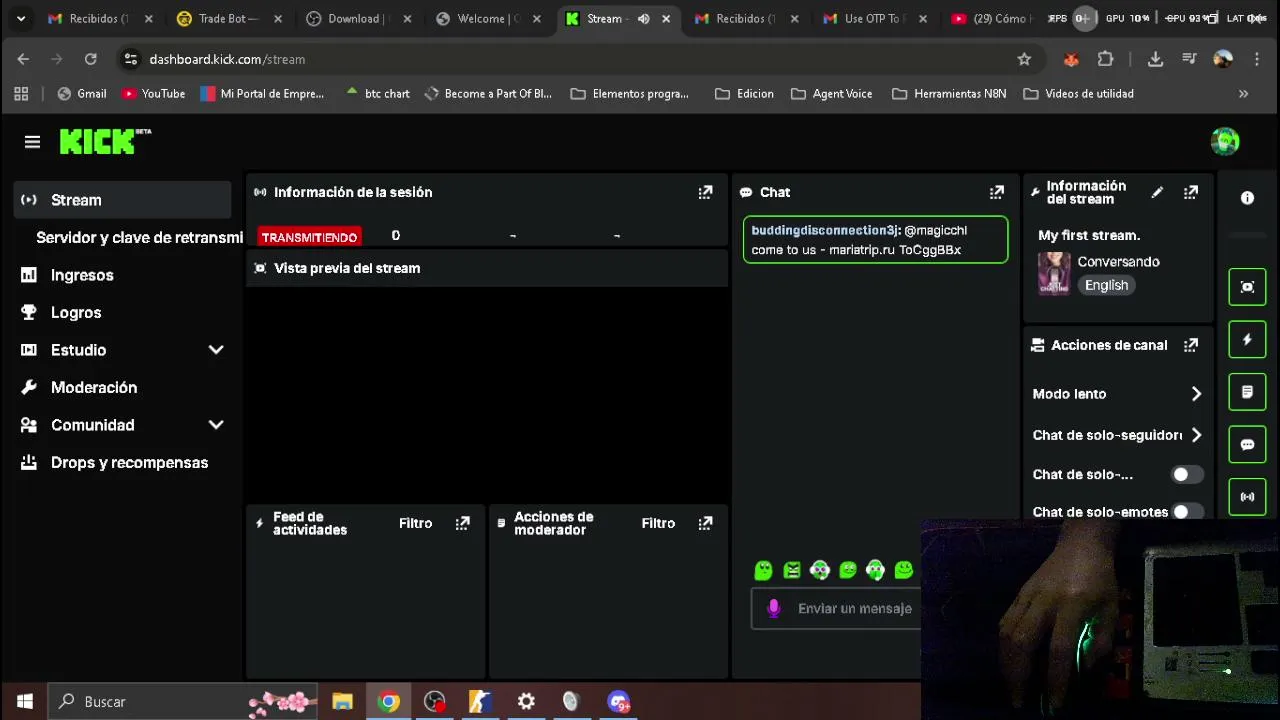
Task: Reload the dashboard page
Action: [90, 59]
